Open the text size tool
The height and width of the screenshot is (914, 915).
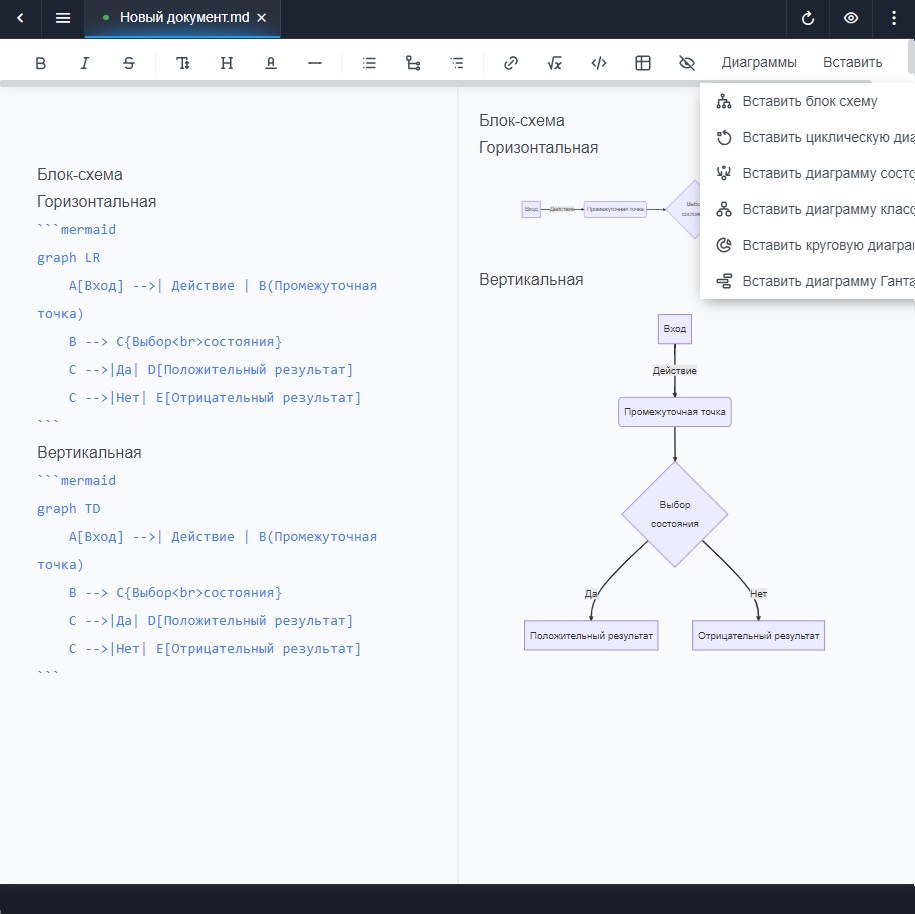(x=183, y=63)
